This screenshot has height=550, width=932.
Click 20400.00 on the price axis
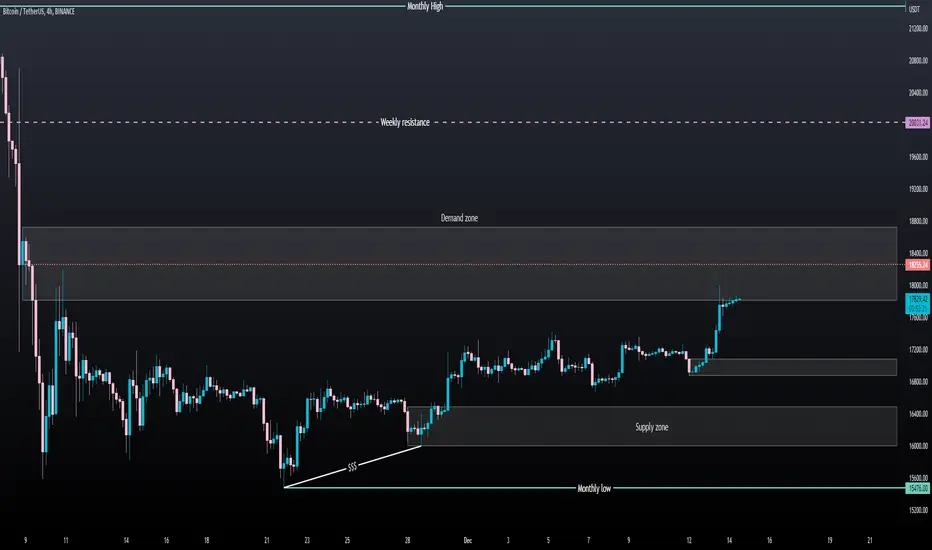pyautogui.click(x=918, y=93)
